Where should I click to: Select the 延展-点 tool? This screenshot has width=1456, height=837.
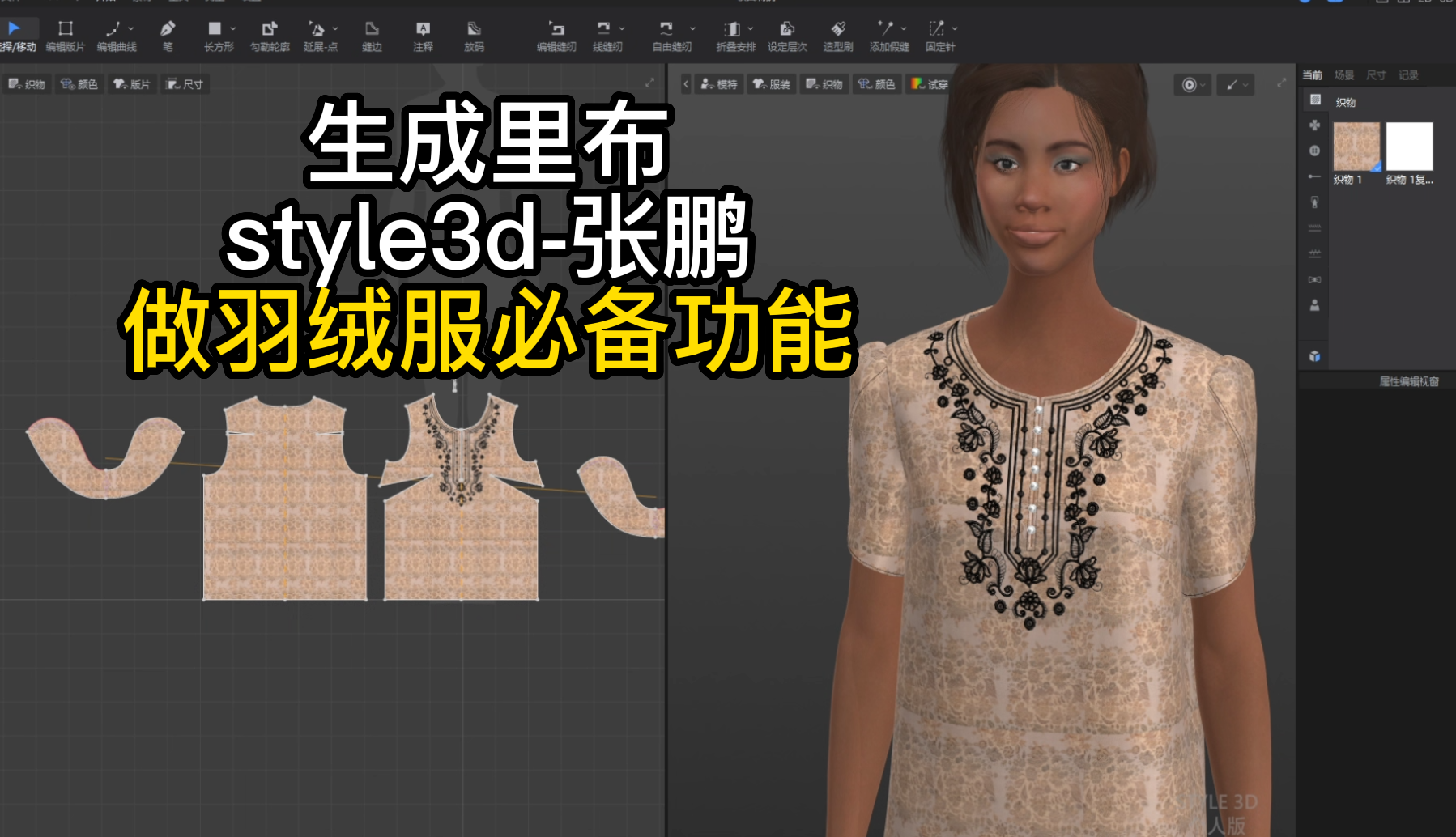pyautogui.click(x=319, y=36)
